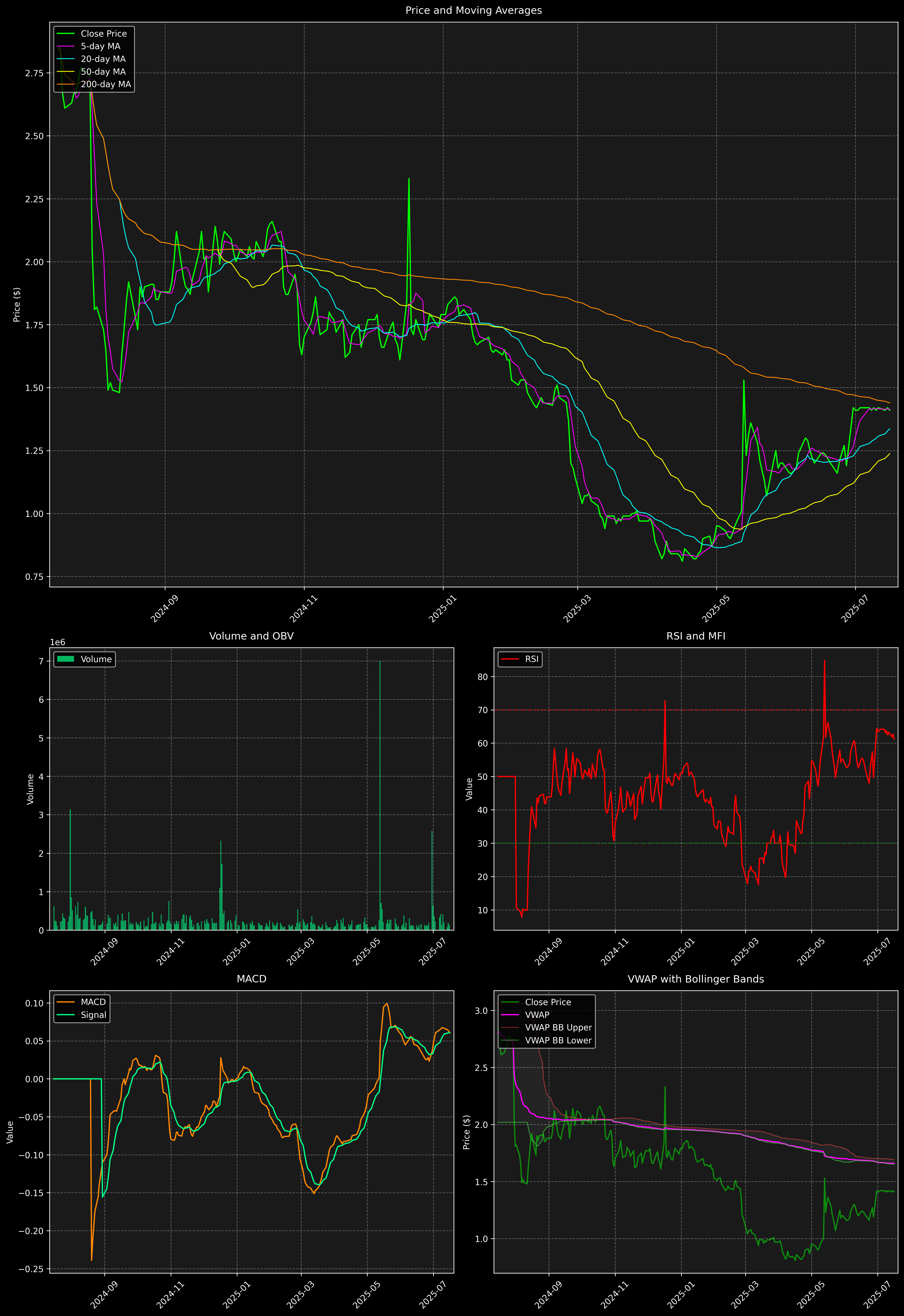Click the 3.0 tick on the VWAP axis
This screenshot has height=1316, width=904.
coord(482,1011)
